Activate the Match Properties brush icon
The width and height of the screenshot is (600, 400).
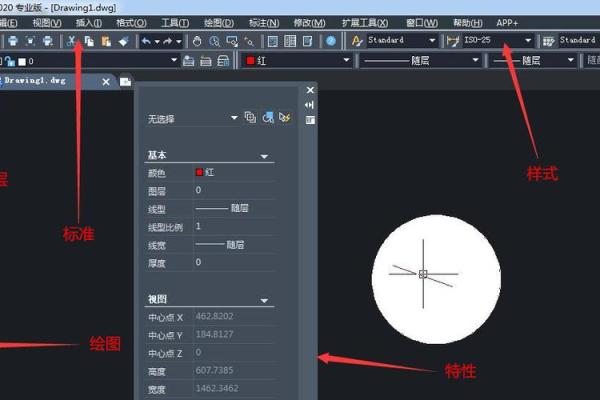point(123,41)
